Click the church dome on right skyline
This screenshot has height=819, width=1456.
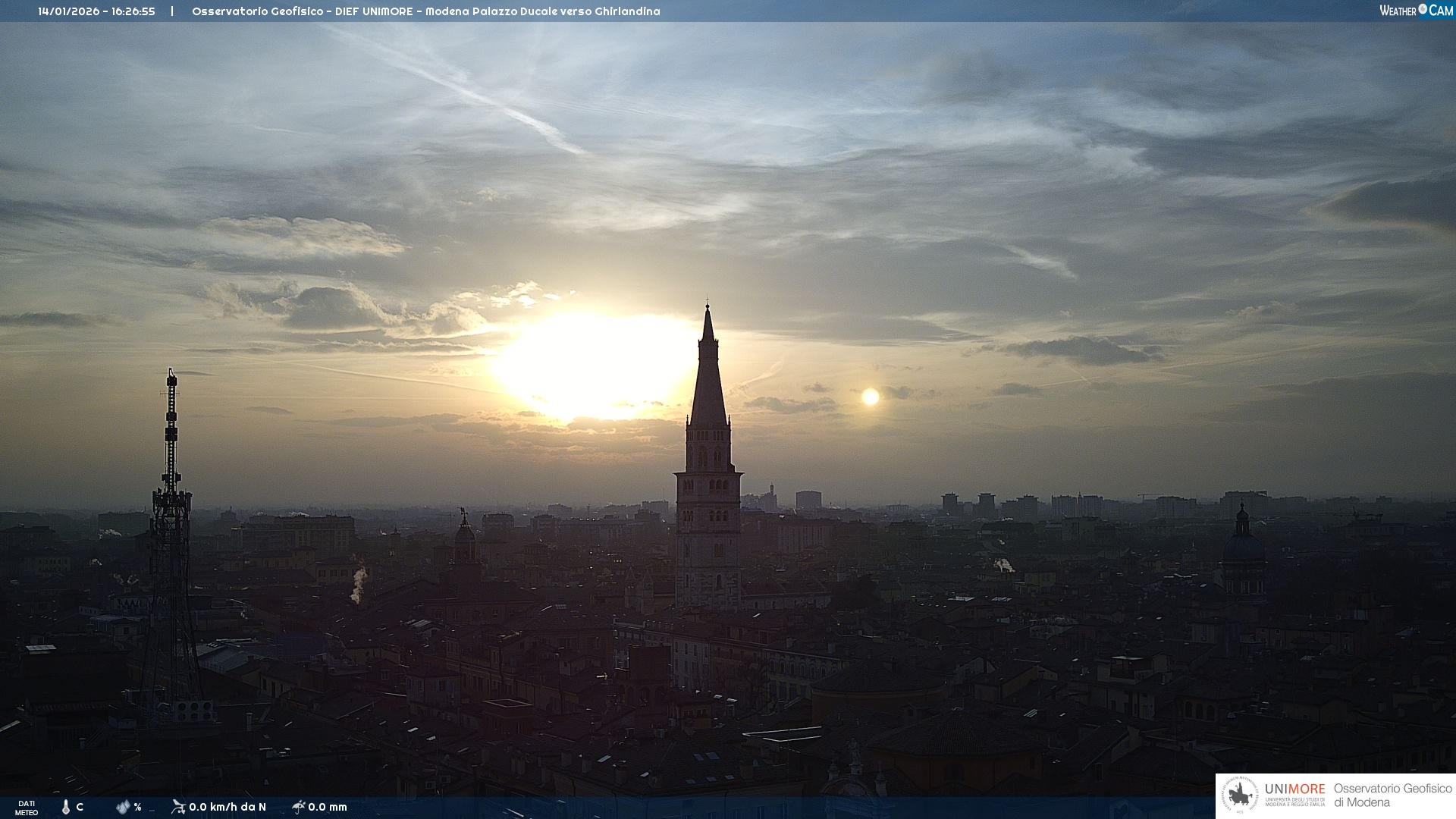click(x=1242, y=546)
